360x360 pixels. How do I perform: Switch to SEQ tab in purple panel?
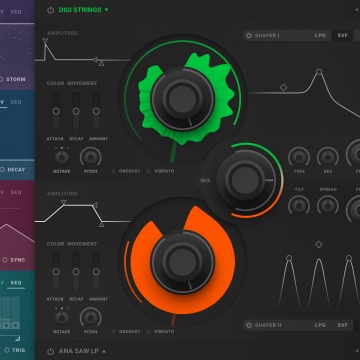tap(16, 12)
